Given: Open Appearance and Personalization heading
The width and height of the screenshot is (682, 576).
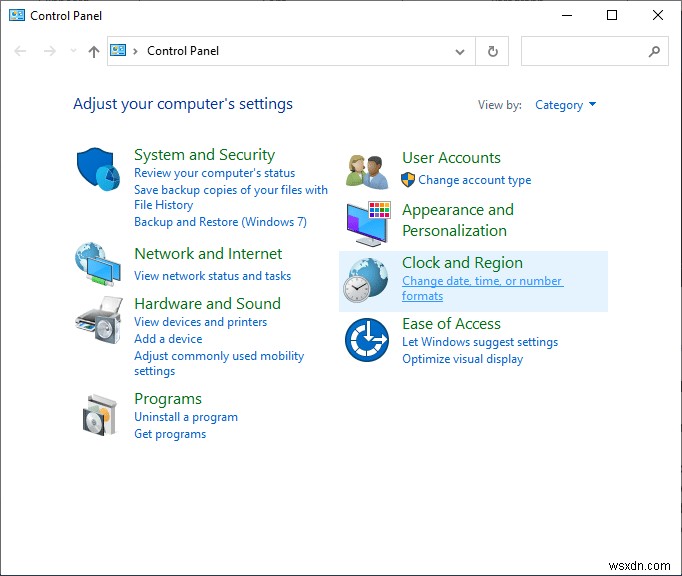Looking at the screenshot, I should point(458,220).
